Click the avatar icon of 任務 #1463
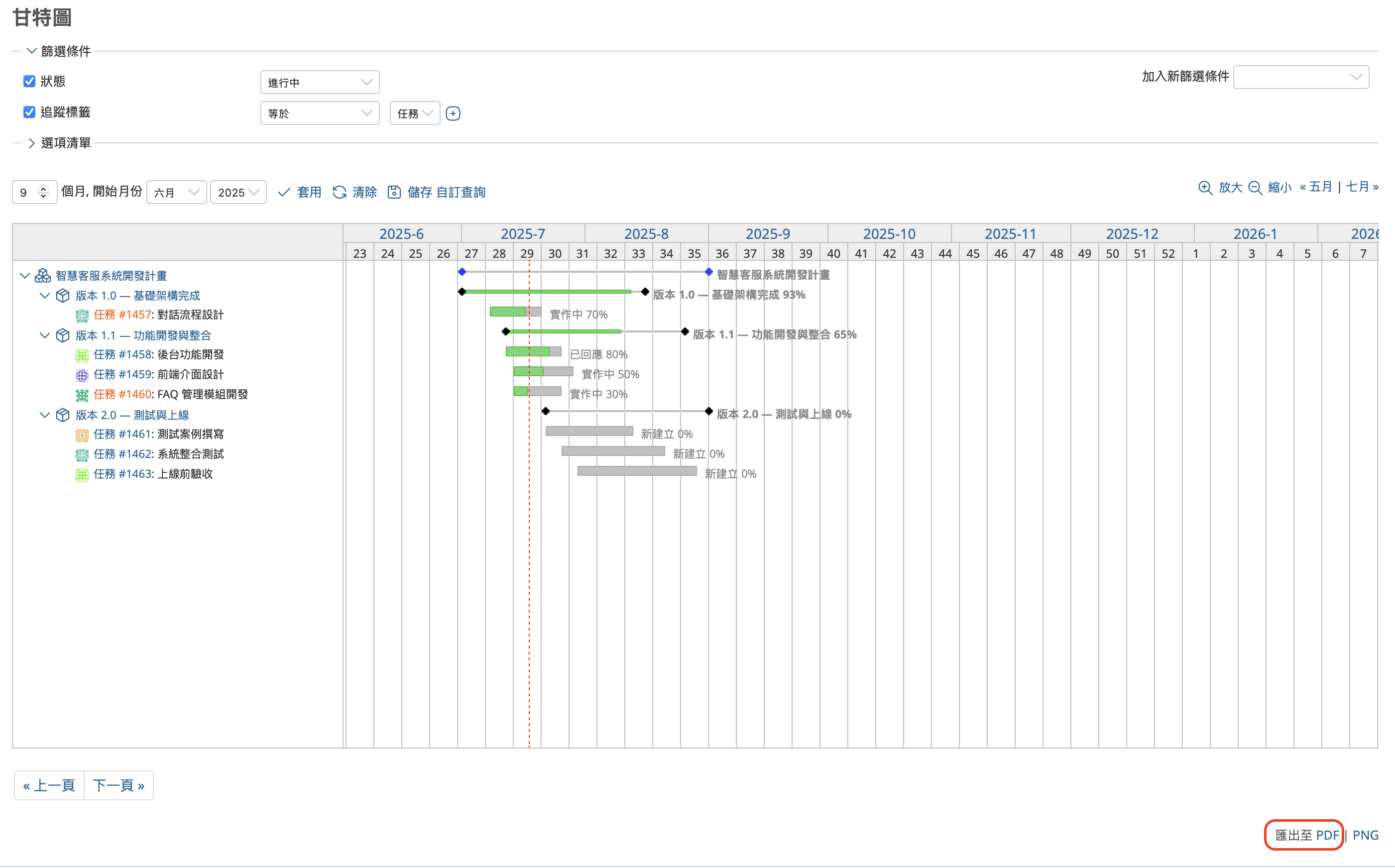1395x868 pixels. [82, 474]
